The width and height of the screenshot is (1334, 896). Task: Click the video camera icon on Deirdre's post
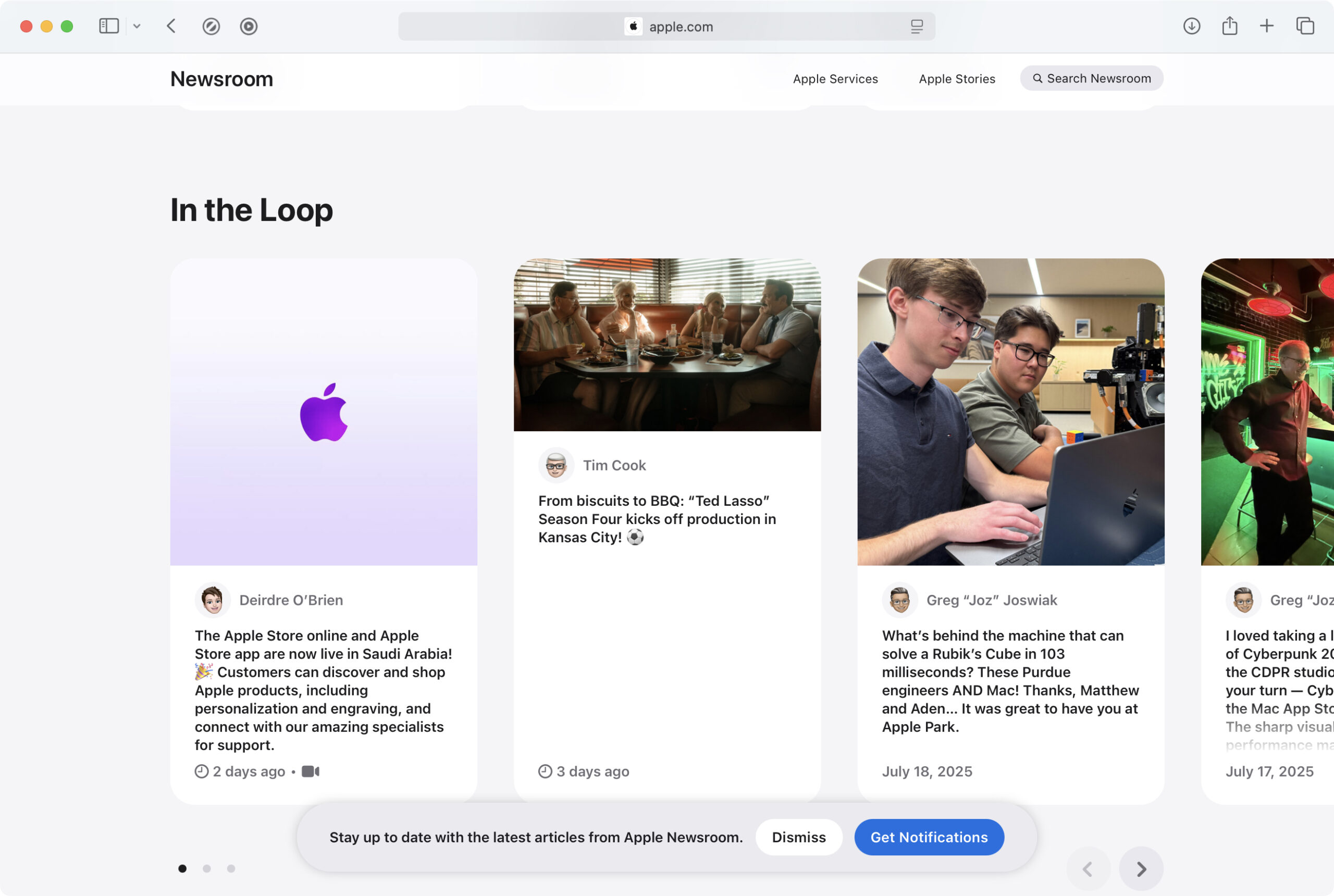point(311,771)
